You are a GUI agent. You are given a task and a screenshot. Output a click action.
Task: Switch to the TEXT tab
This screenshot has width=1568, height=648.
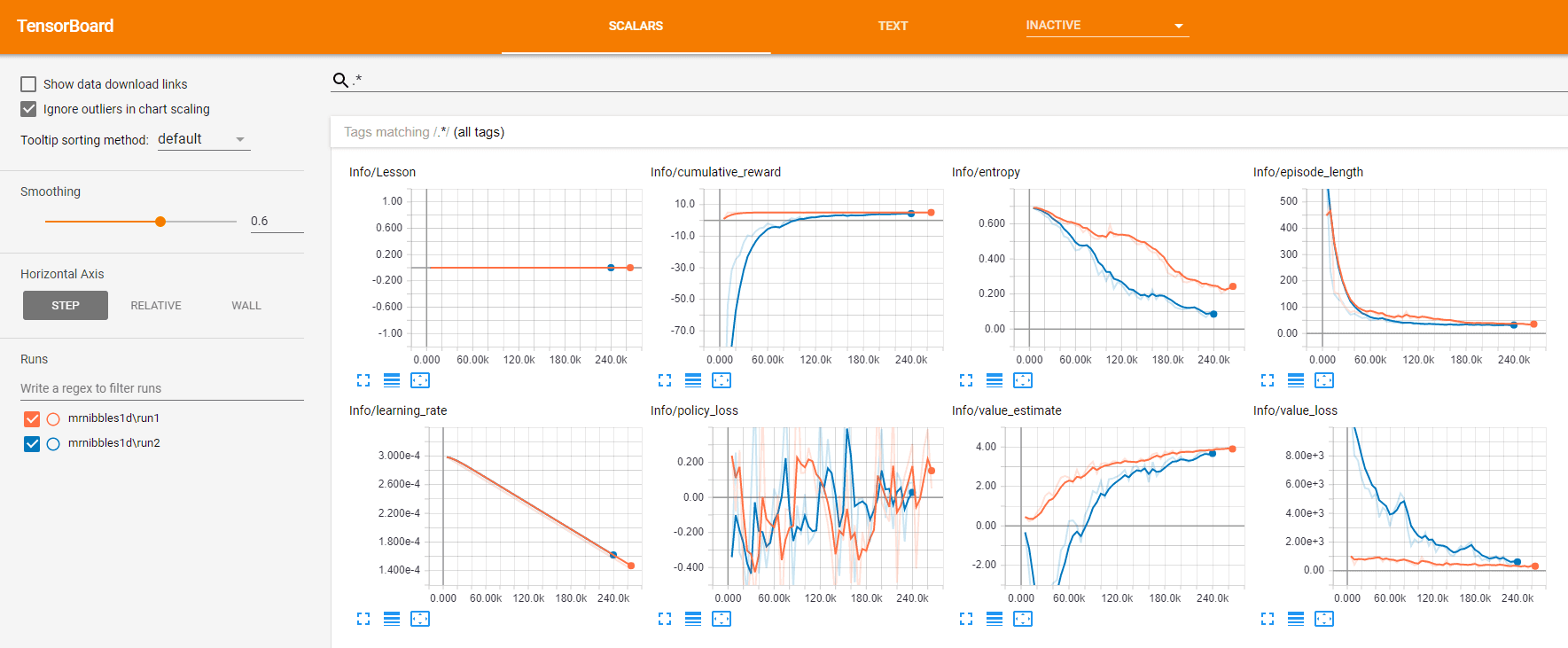(893, 26)
